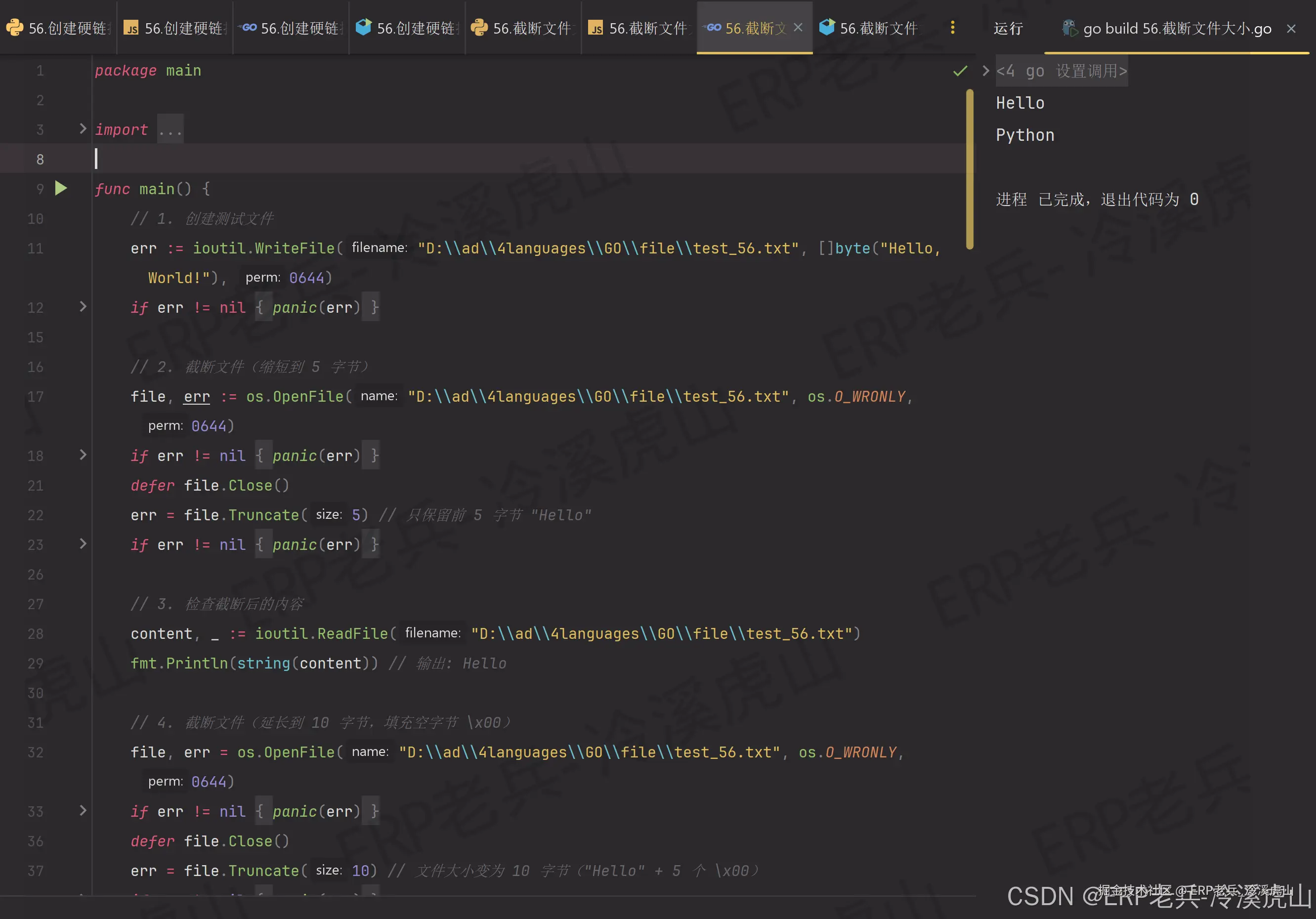This screenshot has width=1316, height=919.
Task: Expand folded if block on line 23
Action: 83,543
